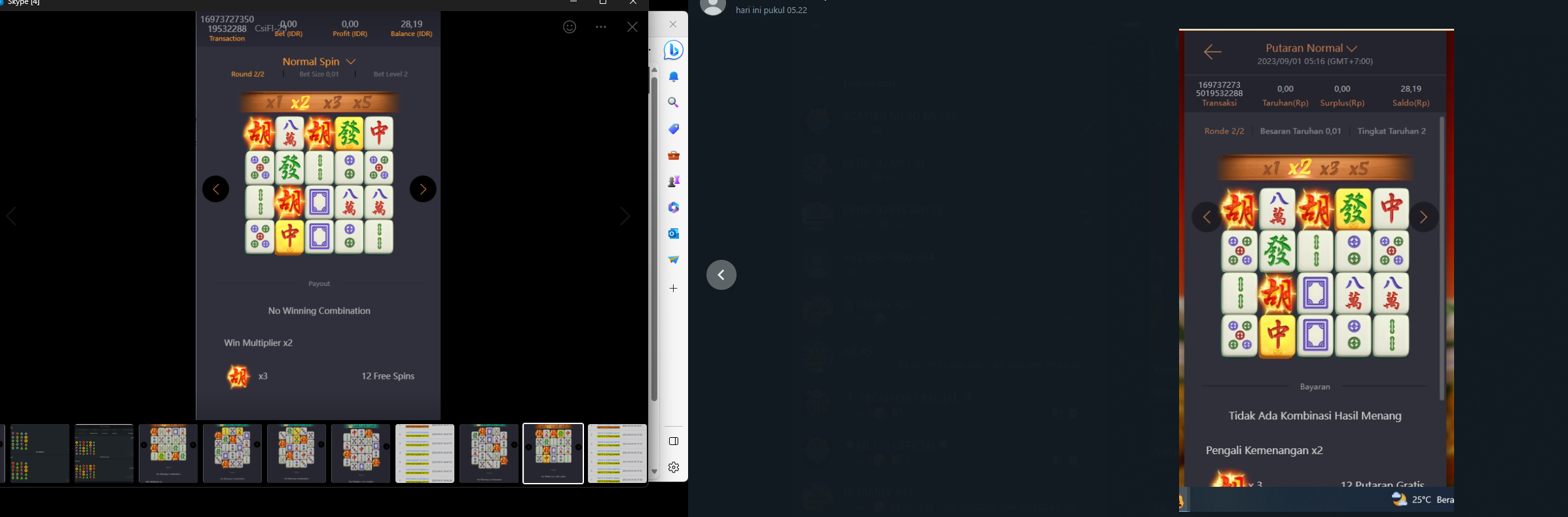Open the Microsoft 365 icon in Edge sidebar

[674, 207]
